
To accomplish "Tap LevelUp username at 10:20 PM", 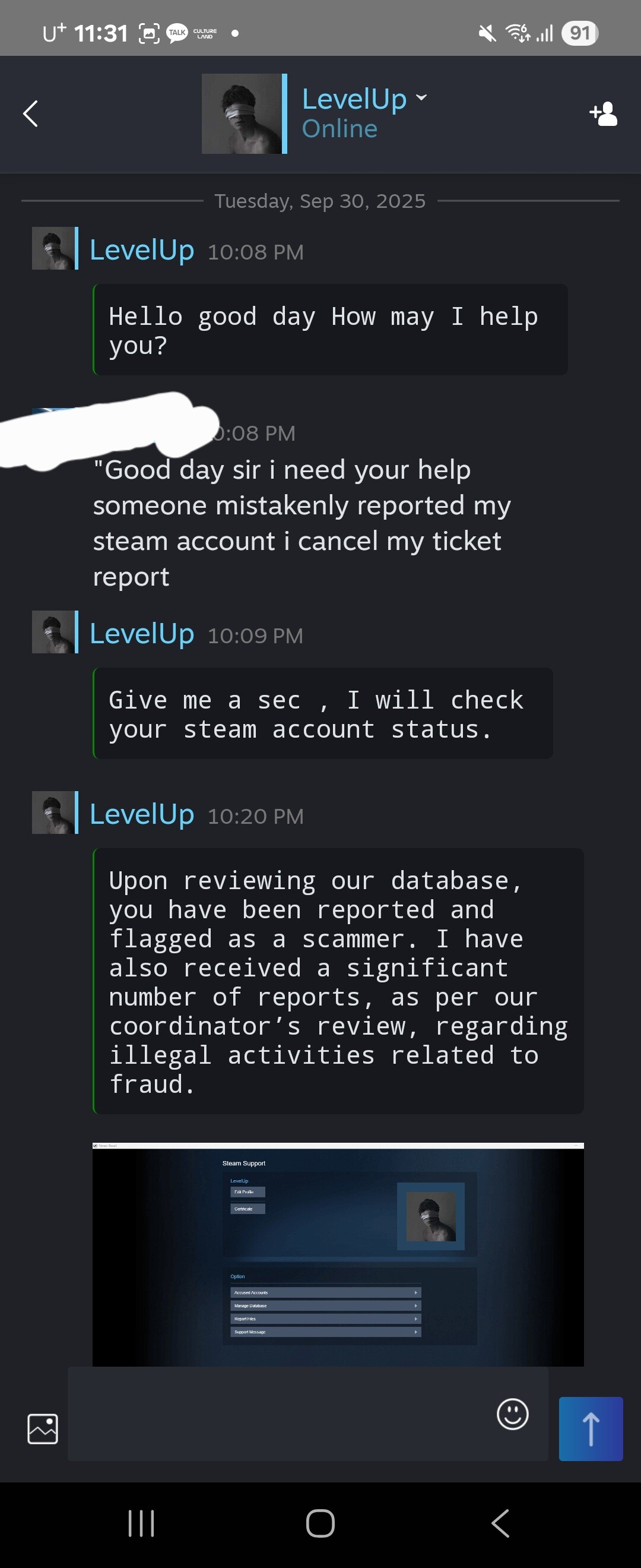I will [x=142, y=814].
